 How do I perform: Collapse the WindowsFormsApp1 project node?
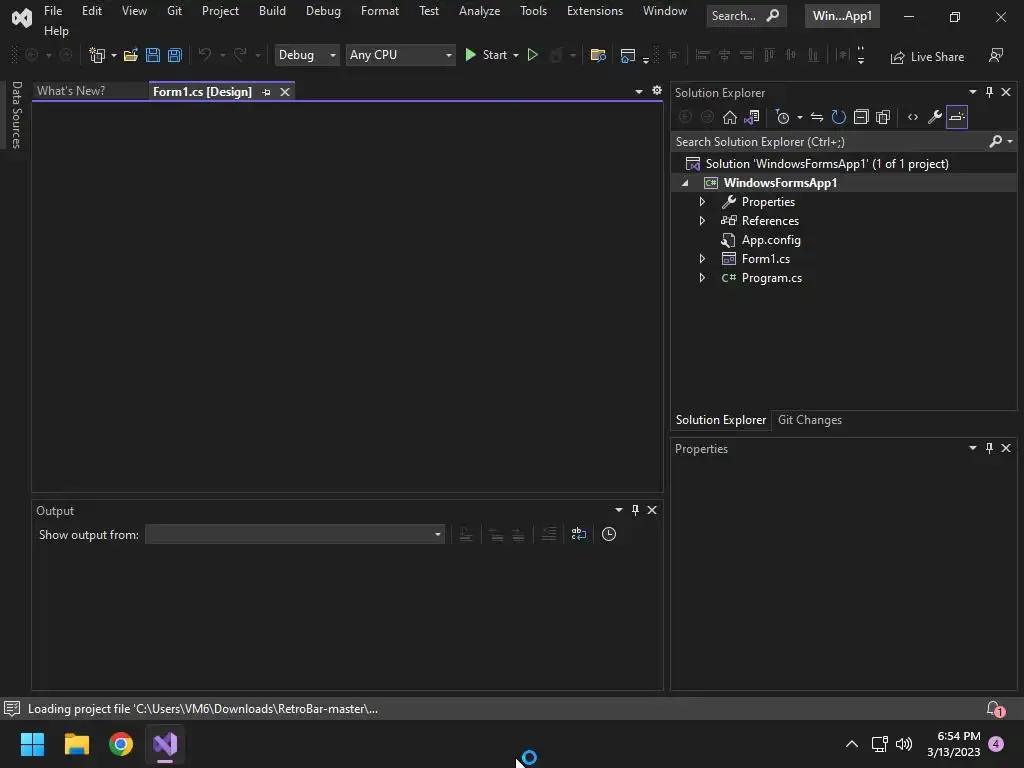click(685, 183)
